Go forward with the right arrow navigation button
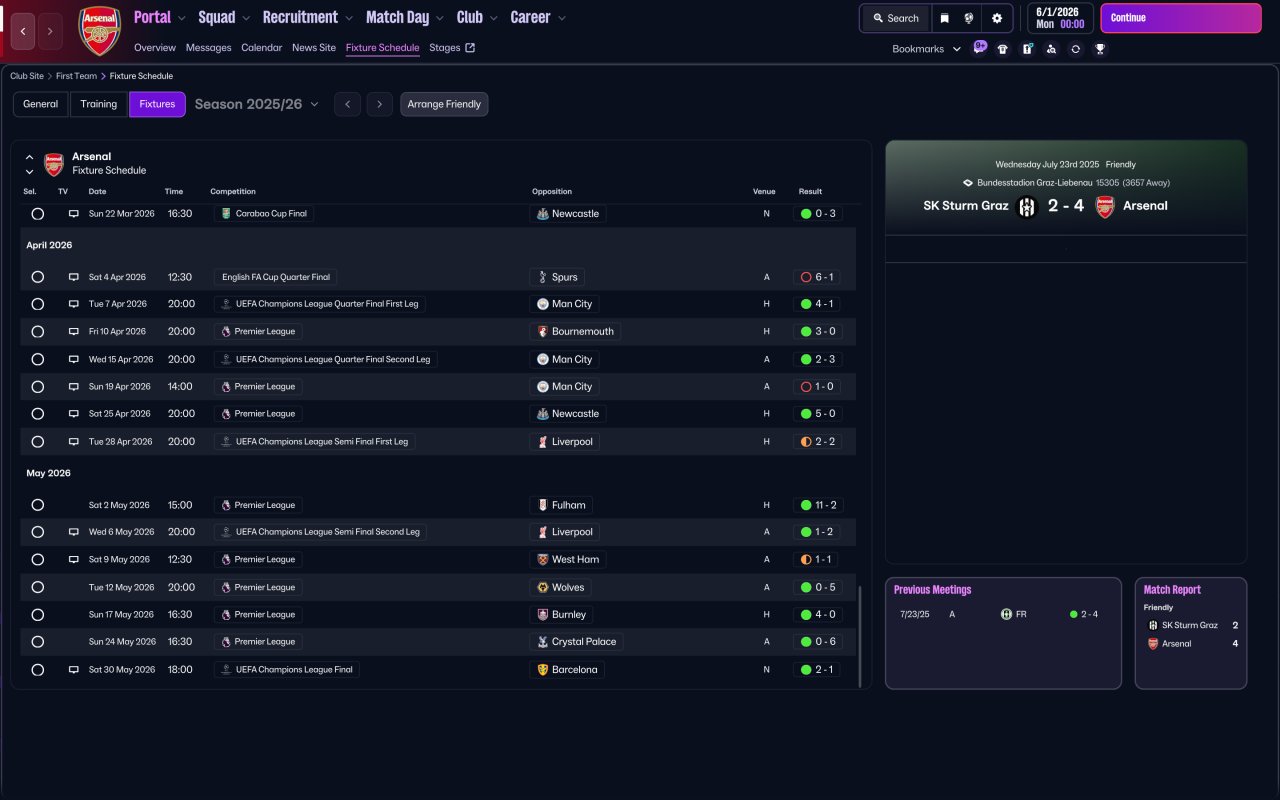 click(x=50, y=31)
